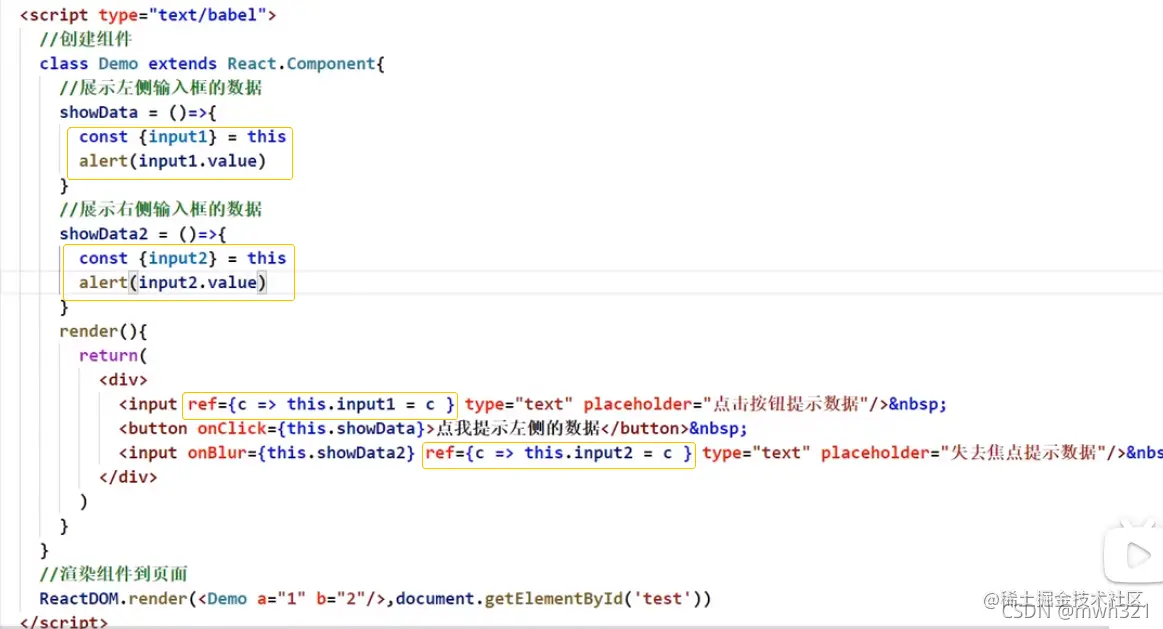
Task: Click the line class Demo extends React.Component{
Action: pyautogui.click(x=212, y=64)
